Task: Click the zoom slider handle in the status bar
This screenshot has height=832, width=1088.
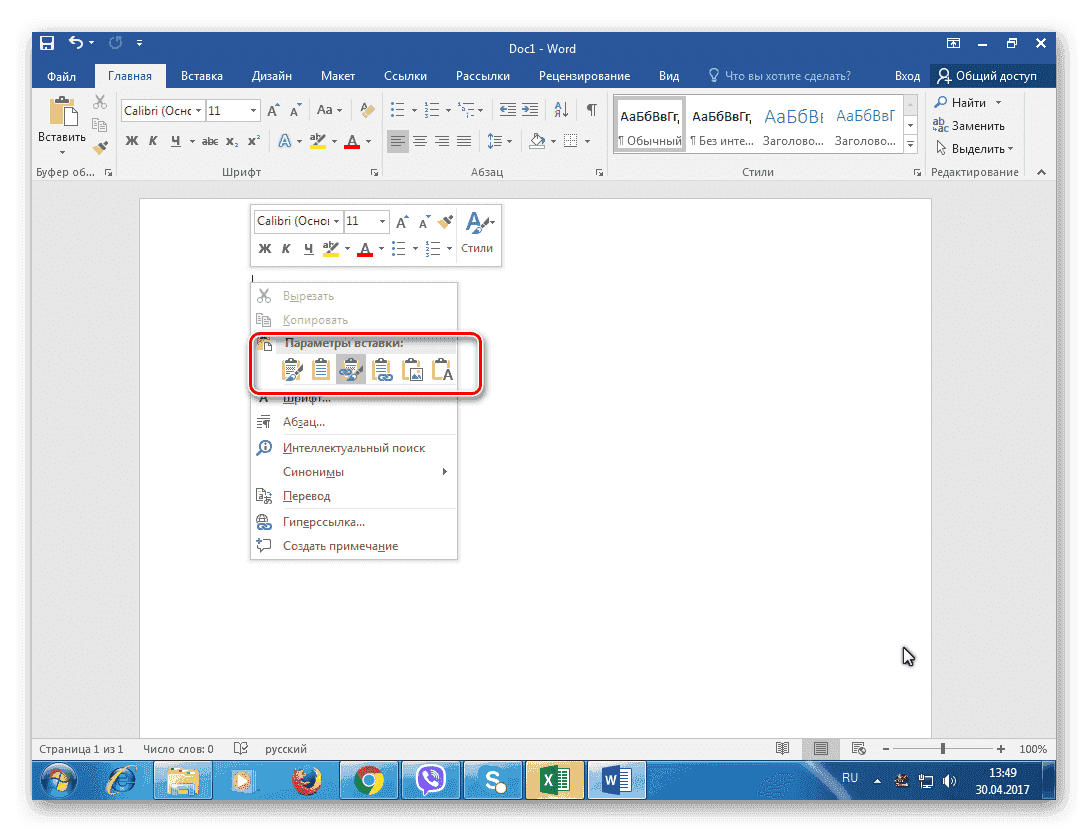Action: coord(942,748)
